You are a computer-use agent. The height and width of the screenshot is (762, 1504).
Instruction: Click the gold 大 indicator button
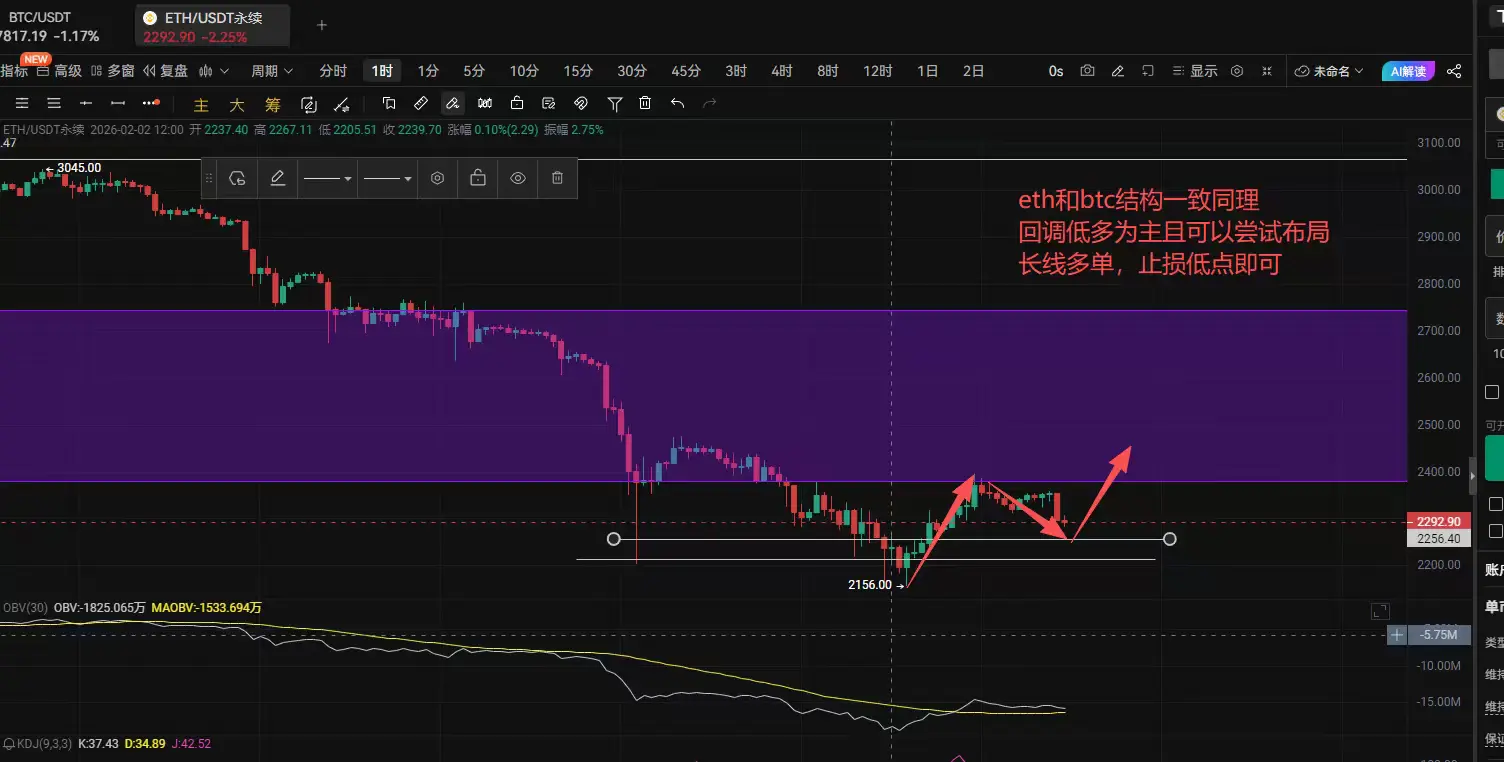point(237,104)
